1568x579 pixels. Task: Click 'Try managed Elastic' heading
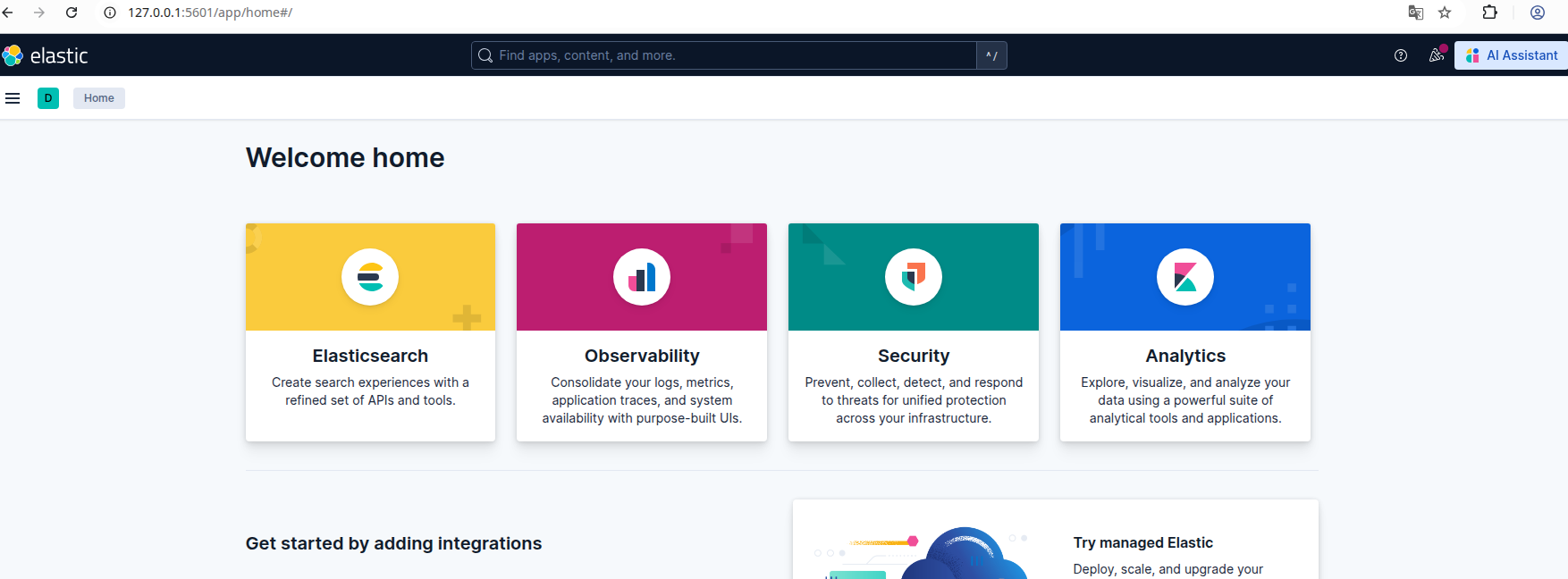click(x=1143, y=542)
